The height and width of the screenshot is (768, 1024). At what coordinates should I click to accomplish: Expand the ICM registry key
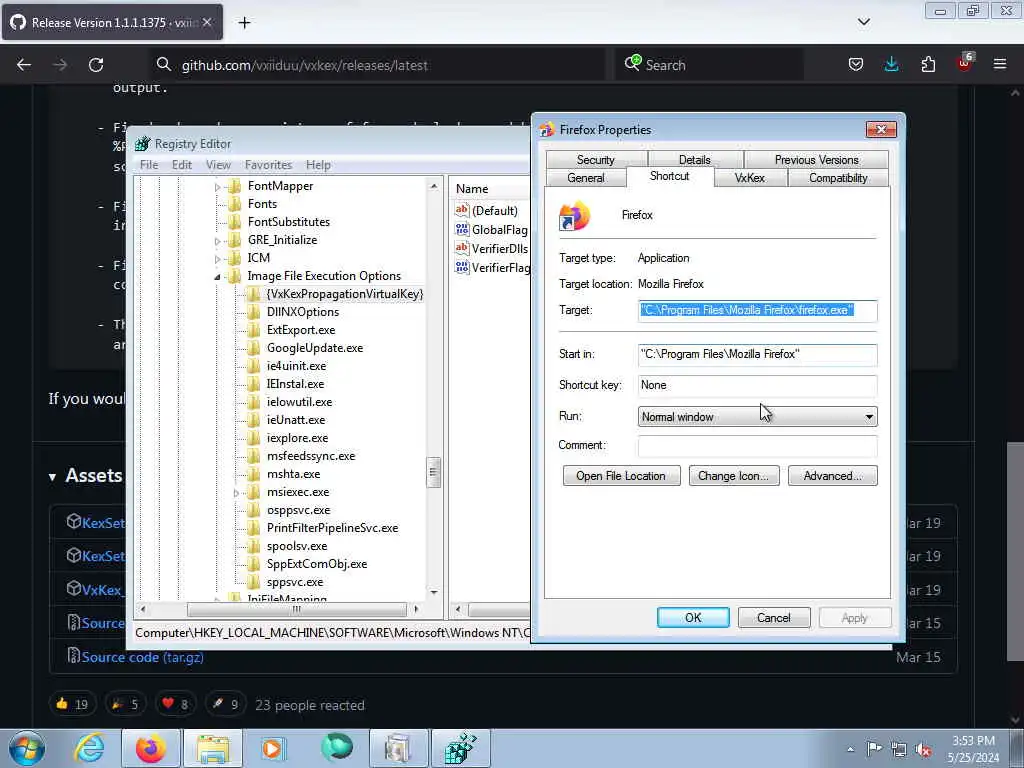coord(217,259)
